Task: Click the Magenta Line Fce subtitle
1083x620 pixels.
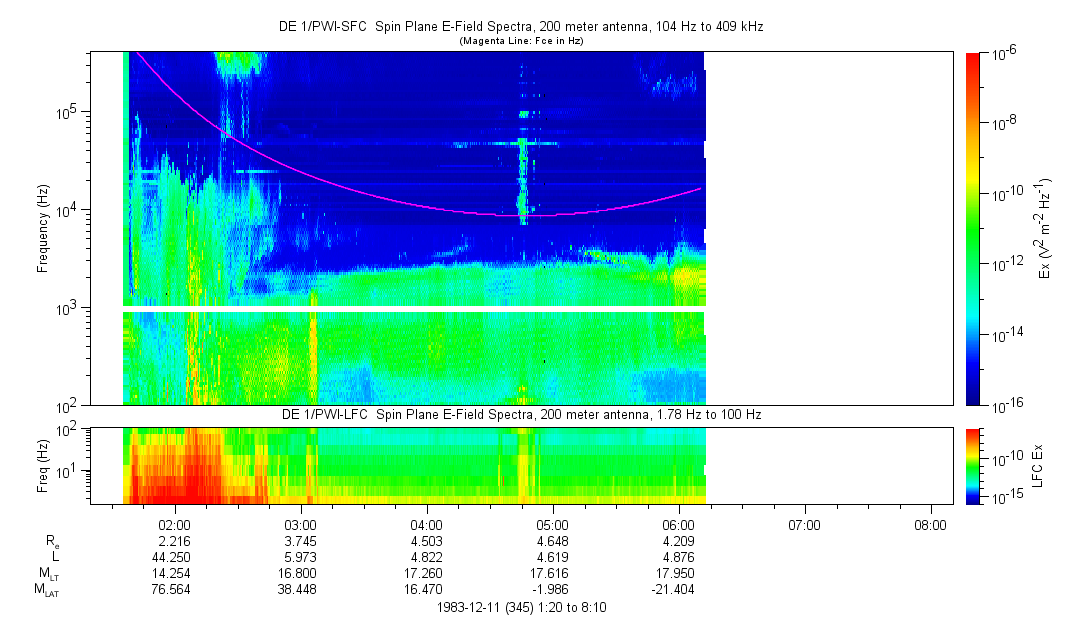Action: tap(520, 41)
